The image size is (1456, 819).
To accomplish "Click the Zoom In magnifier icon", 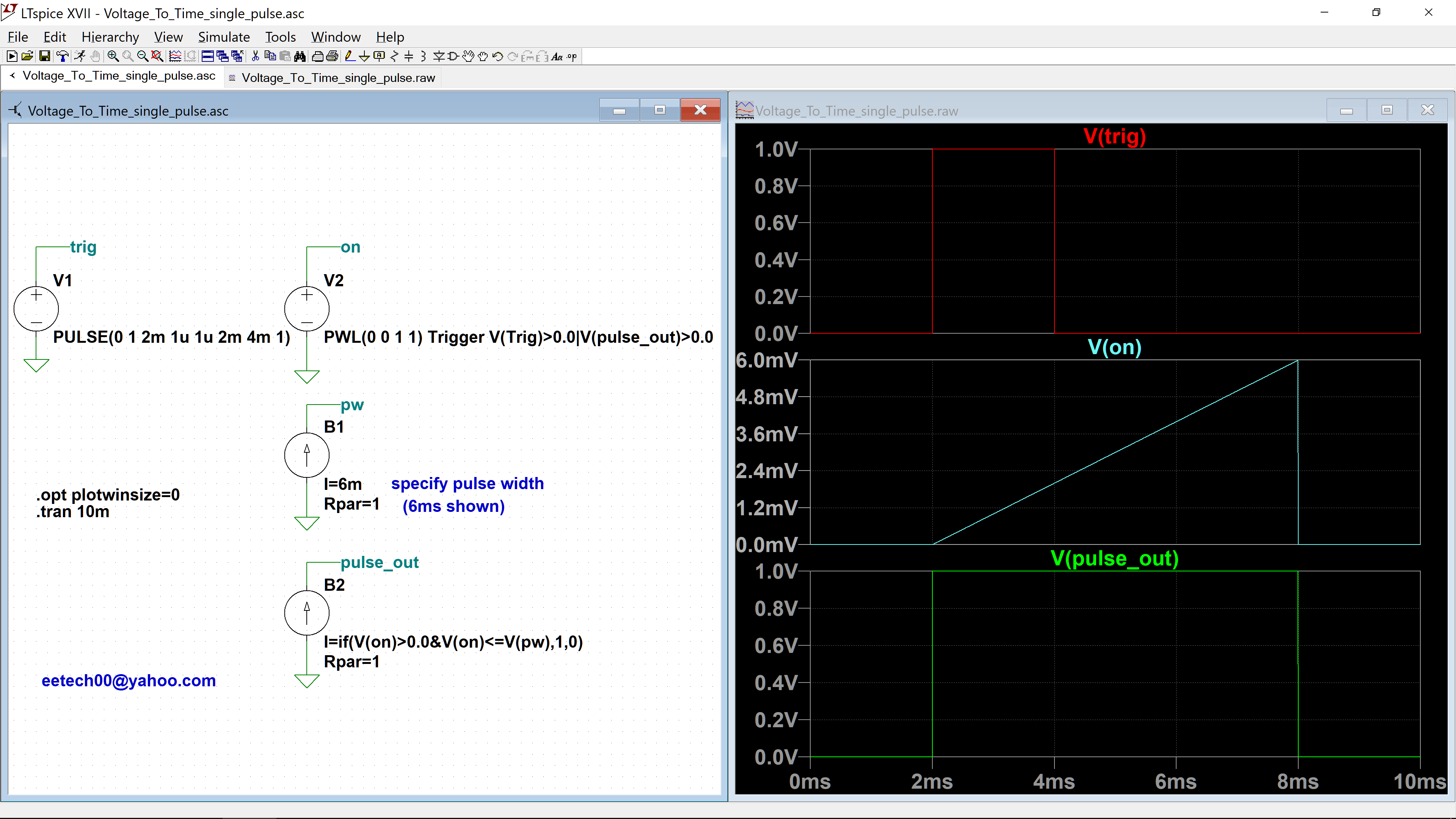I will 113,56.
